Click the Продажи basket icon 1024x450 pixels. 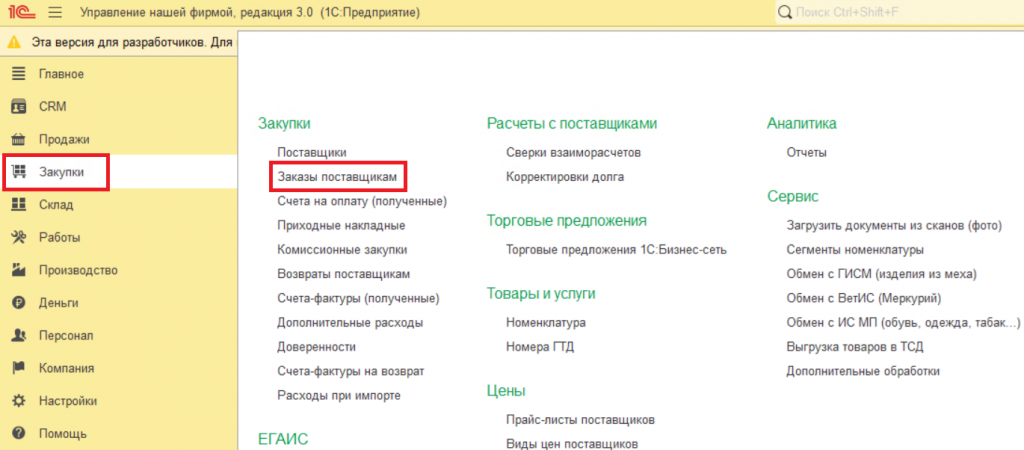pyautogui.click(x=19, y=139)
